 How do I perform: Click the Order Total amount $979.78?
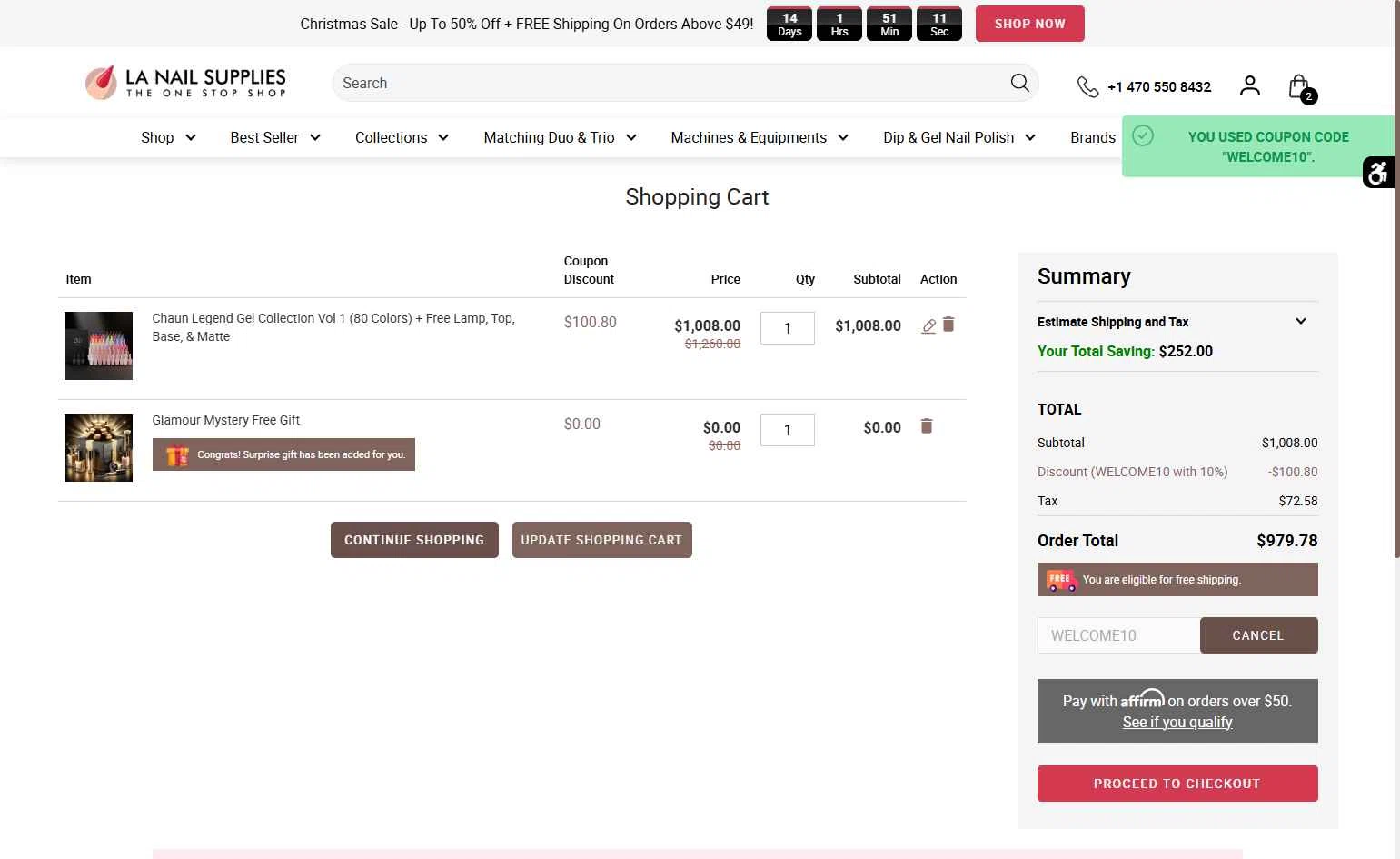click(x=1287, y=541)
